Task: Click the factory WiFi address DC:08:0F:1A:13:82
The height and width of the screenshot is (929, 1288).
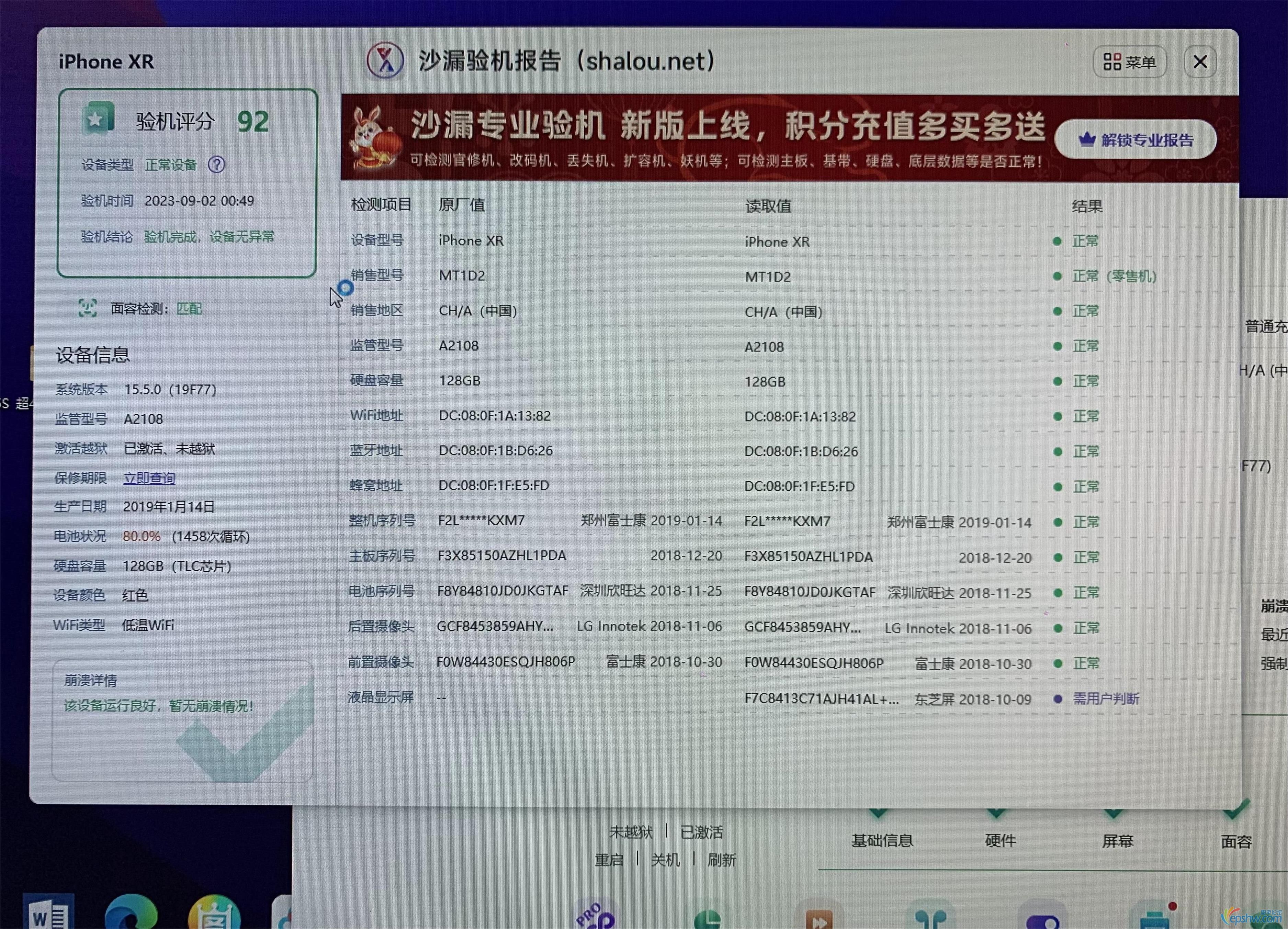Action: (495, 415)
